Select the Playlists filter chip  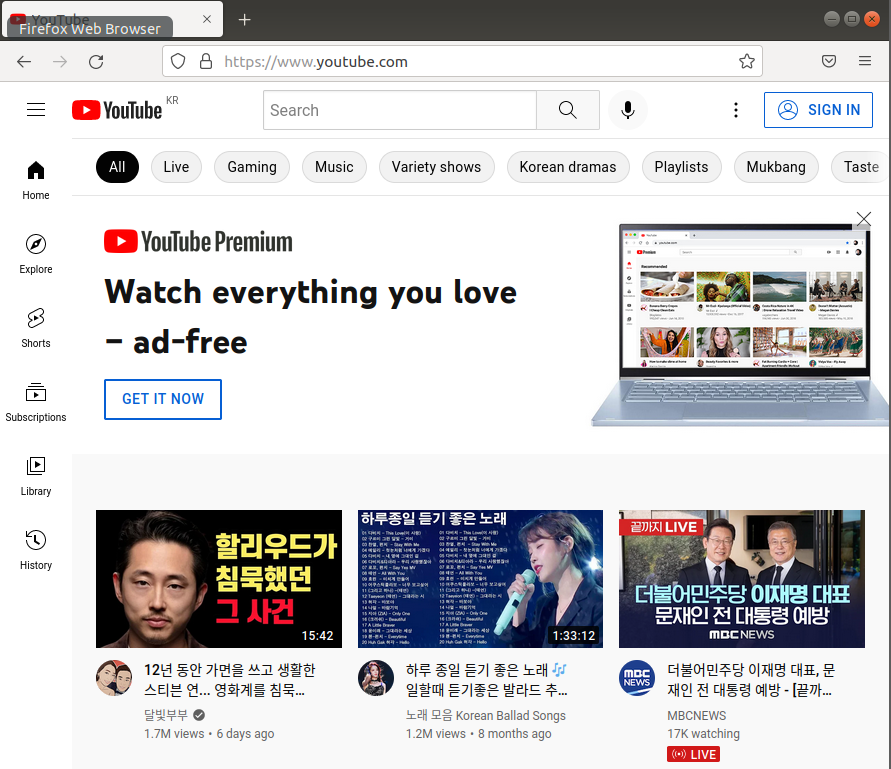(x=681, y=167)
